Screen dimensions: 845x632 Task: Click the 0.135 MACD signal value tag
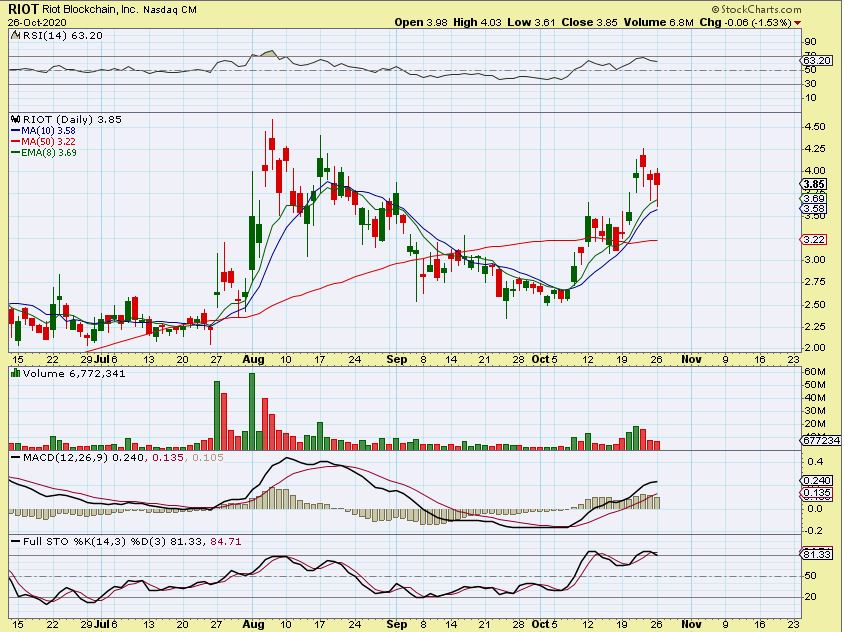point(817,493)
